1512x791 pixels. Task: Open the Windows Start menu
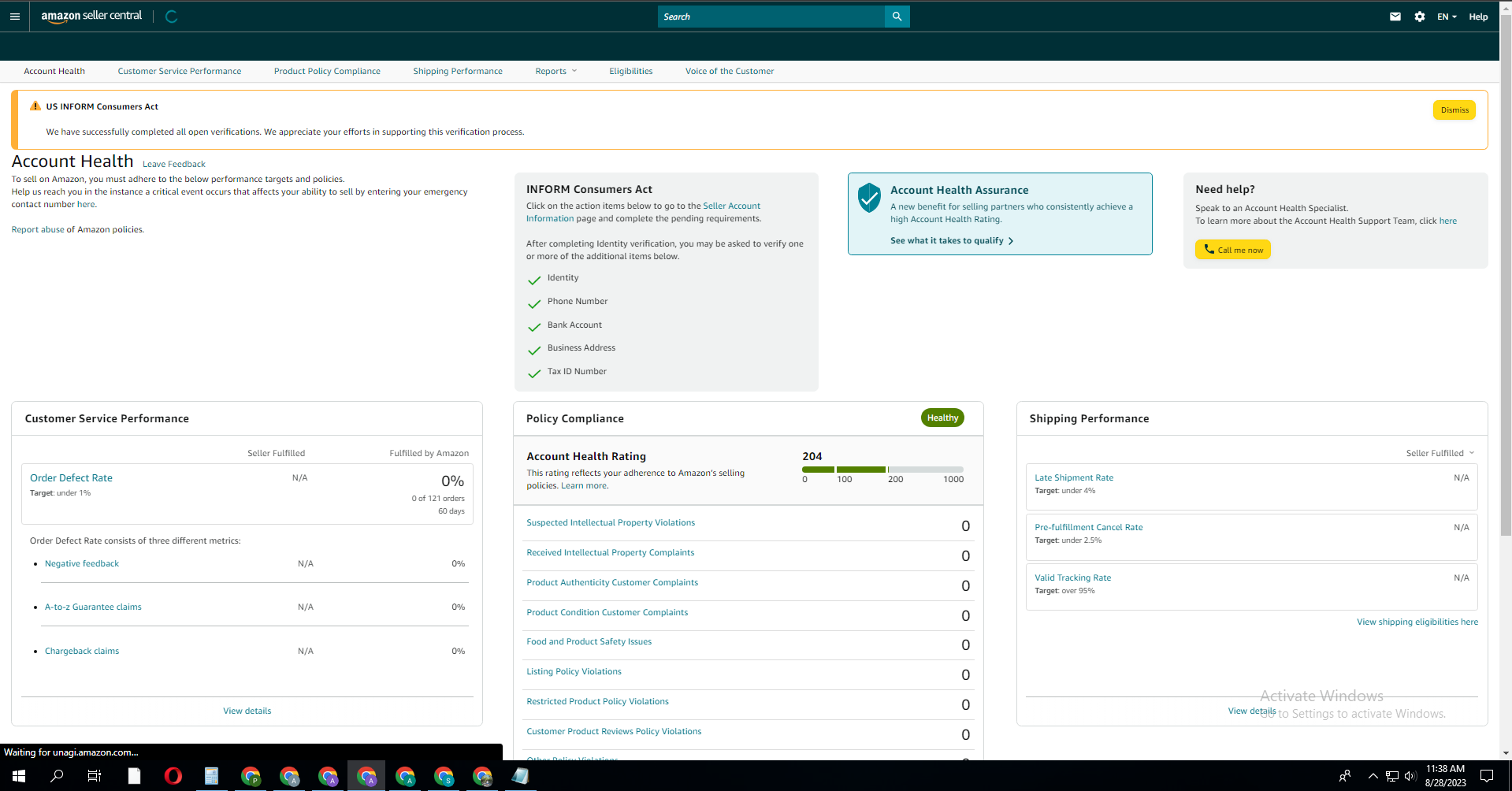coord(19,776)
